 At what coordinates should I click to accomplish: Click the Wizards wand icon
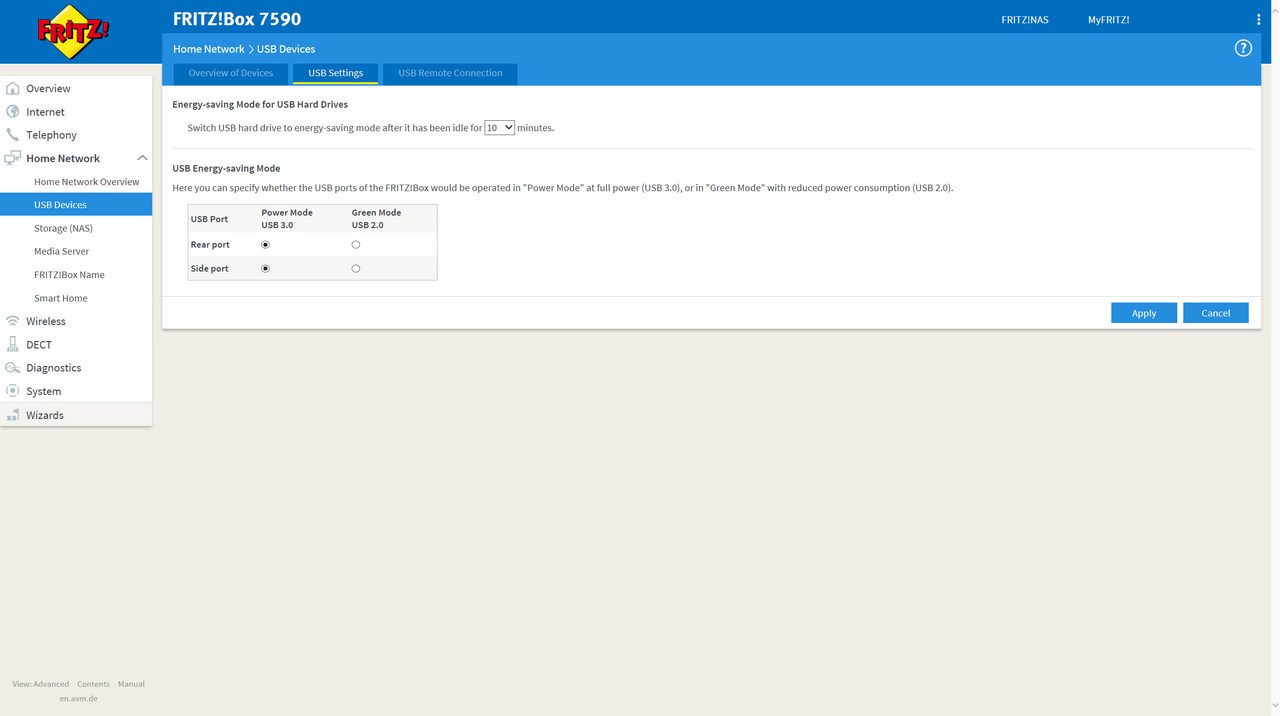12,415
